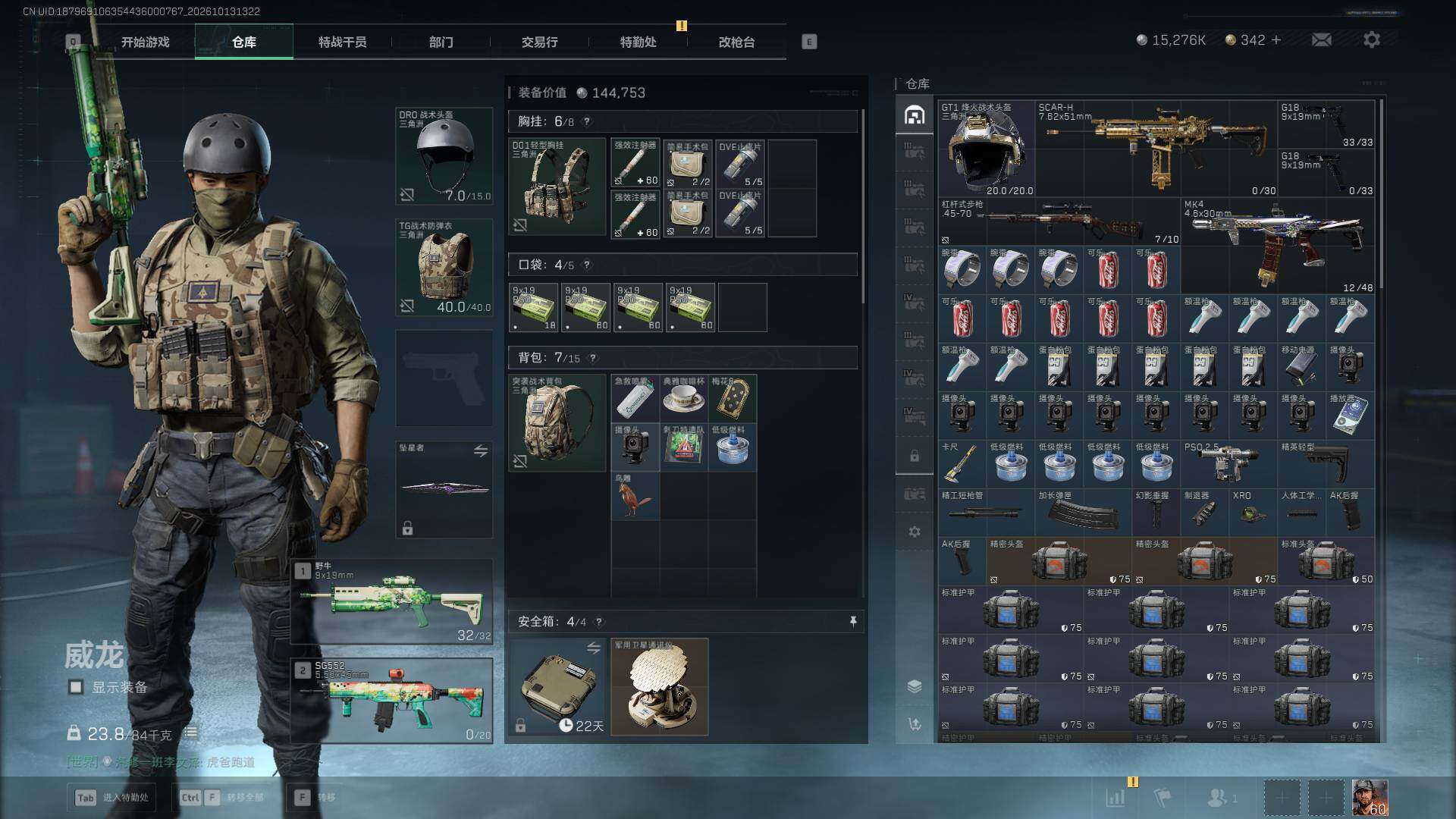The image size is (1456, 819).
Task: Select the SG552 secondary weapon slot
Action: point(392,701)
